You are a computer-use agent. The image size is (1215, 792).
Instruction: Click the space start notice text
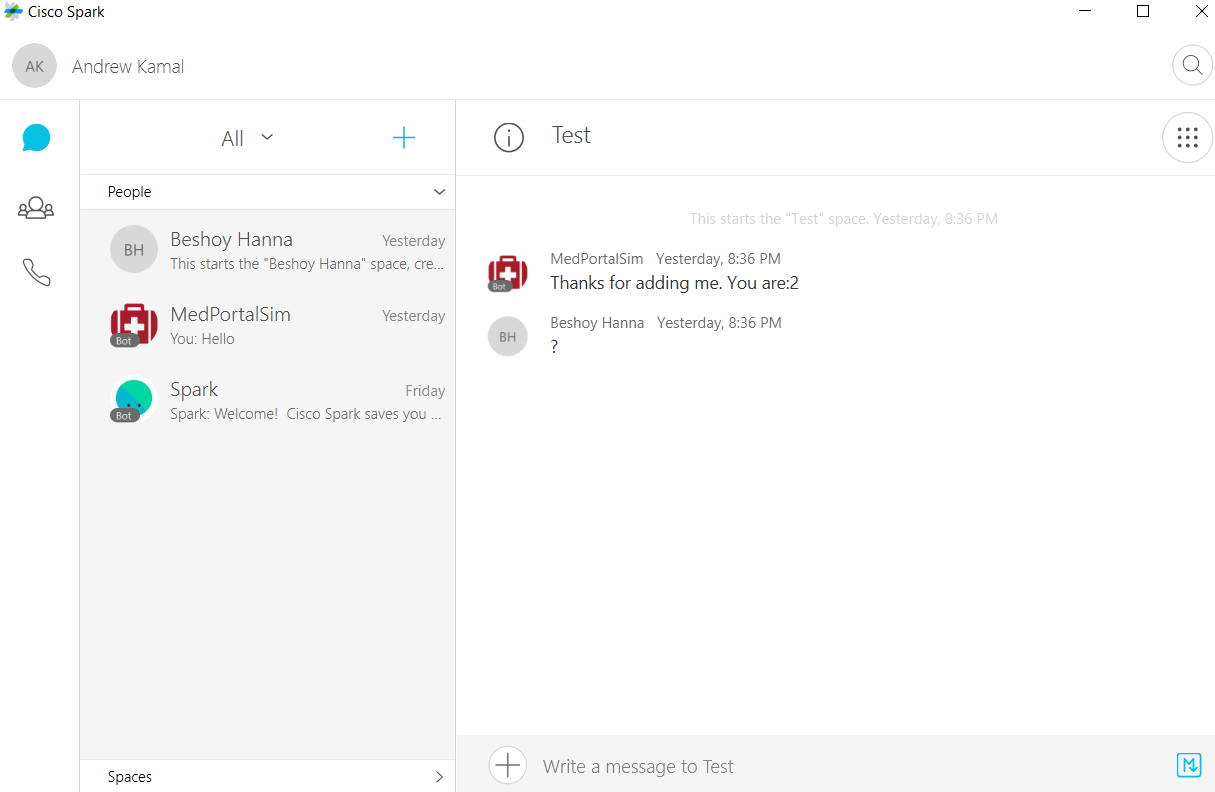pos(843,219)
